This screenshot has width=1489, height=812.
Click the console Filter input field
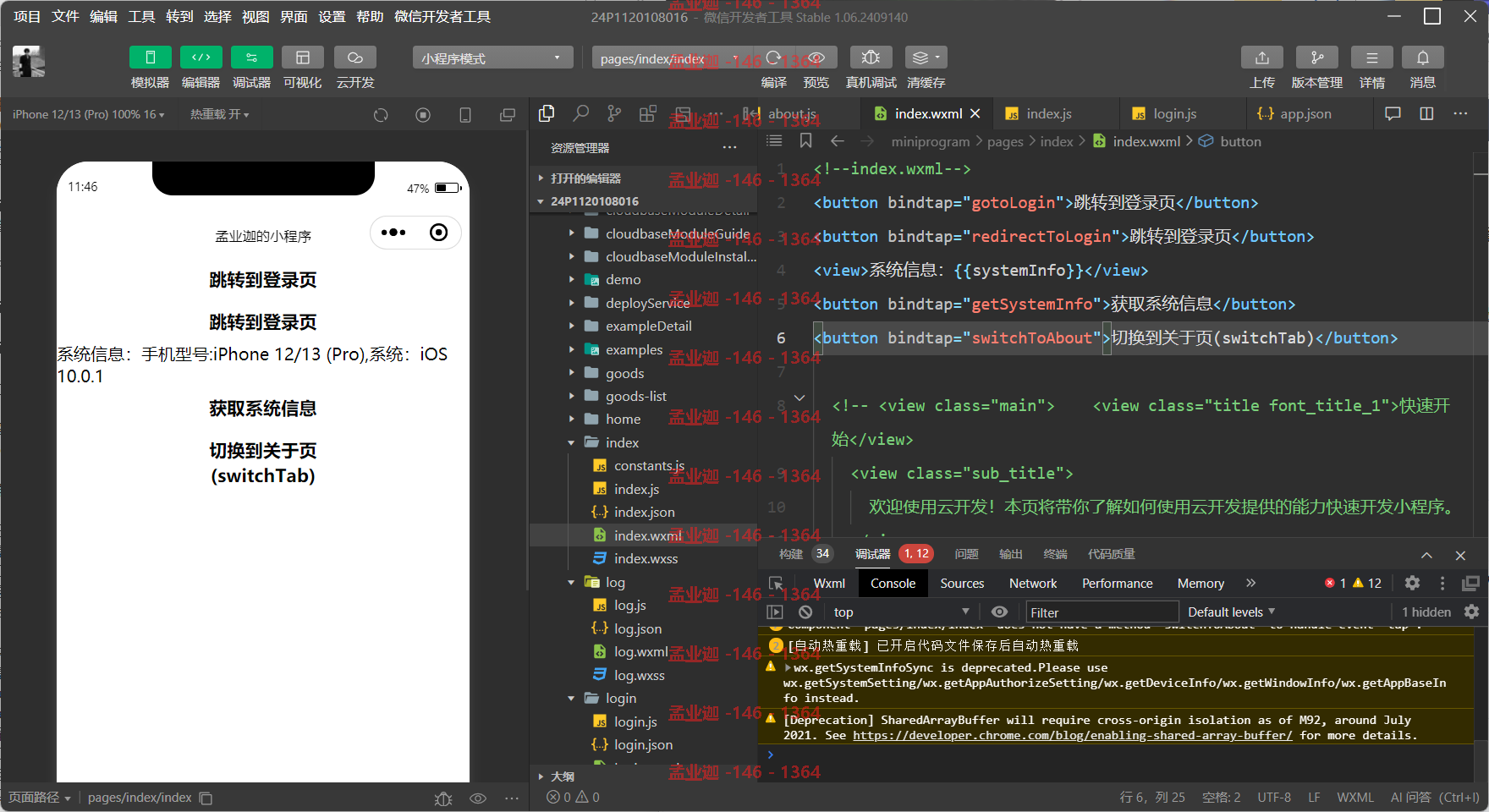(x=1102, y=612)
